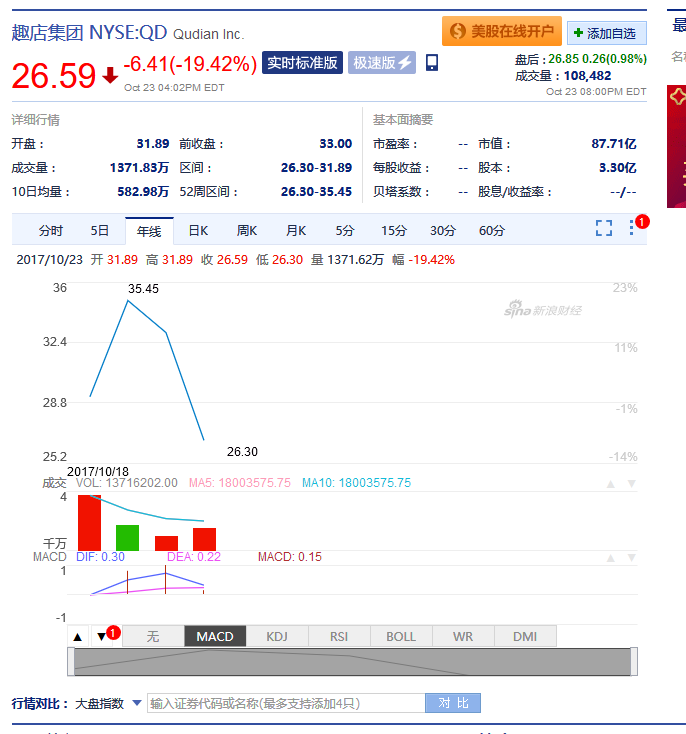The height and width of the screenshot is (734, 686).
Task: Click the 对比 compare button
Action: 453,703
